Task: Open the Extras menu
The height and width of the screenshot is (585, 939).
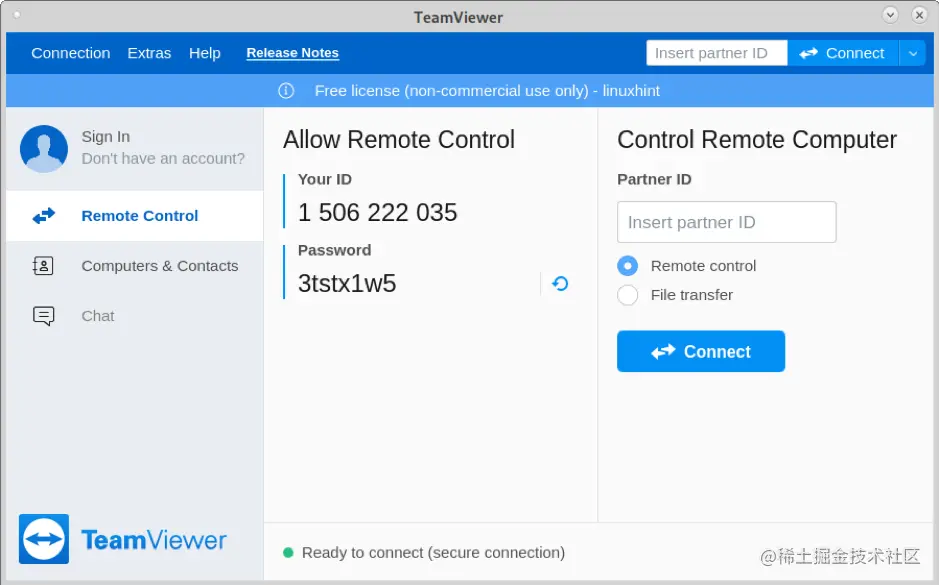Action: coord(149,53)
